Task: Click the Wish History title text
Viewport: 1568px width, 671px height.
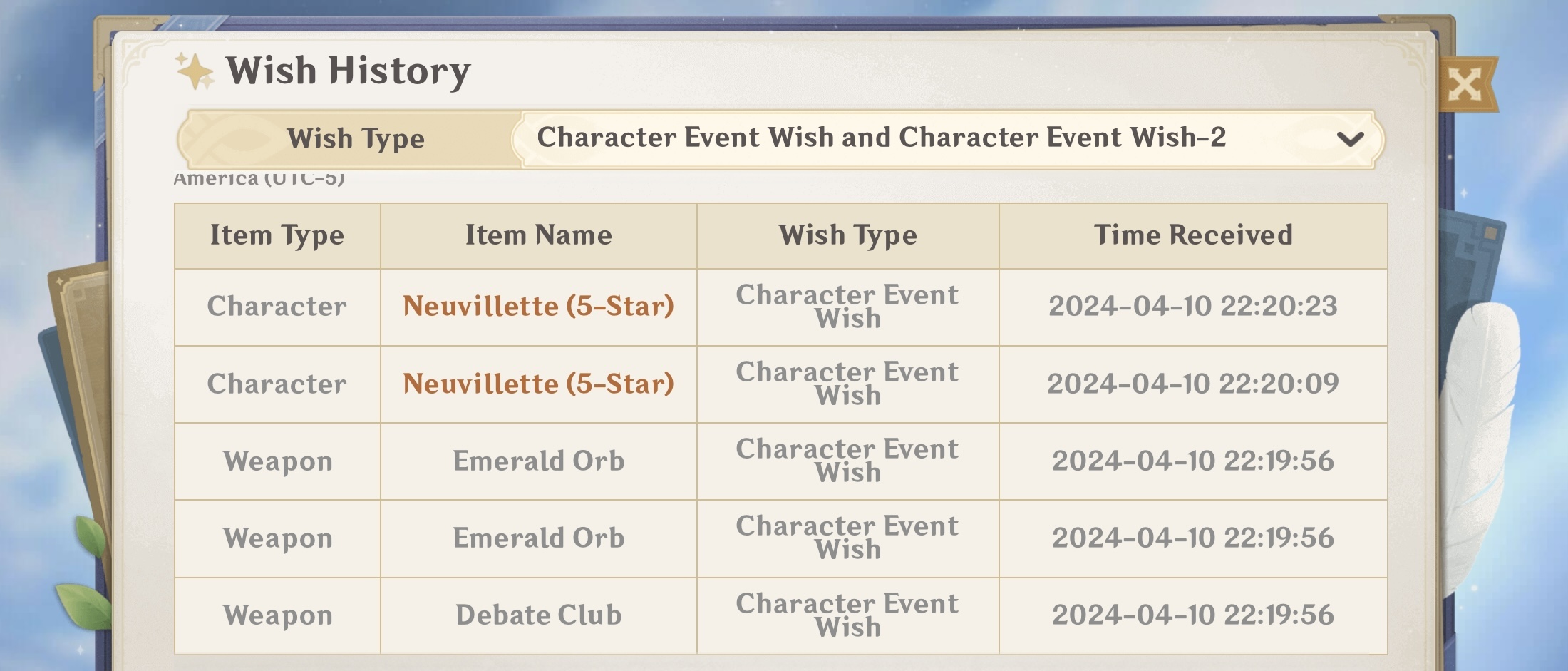Action: click(348, 71)
